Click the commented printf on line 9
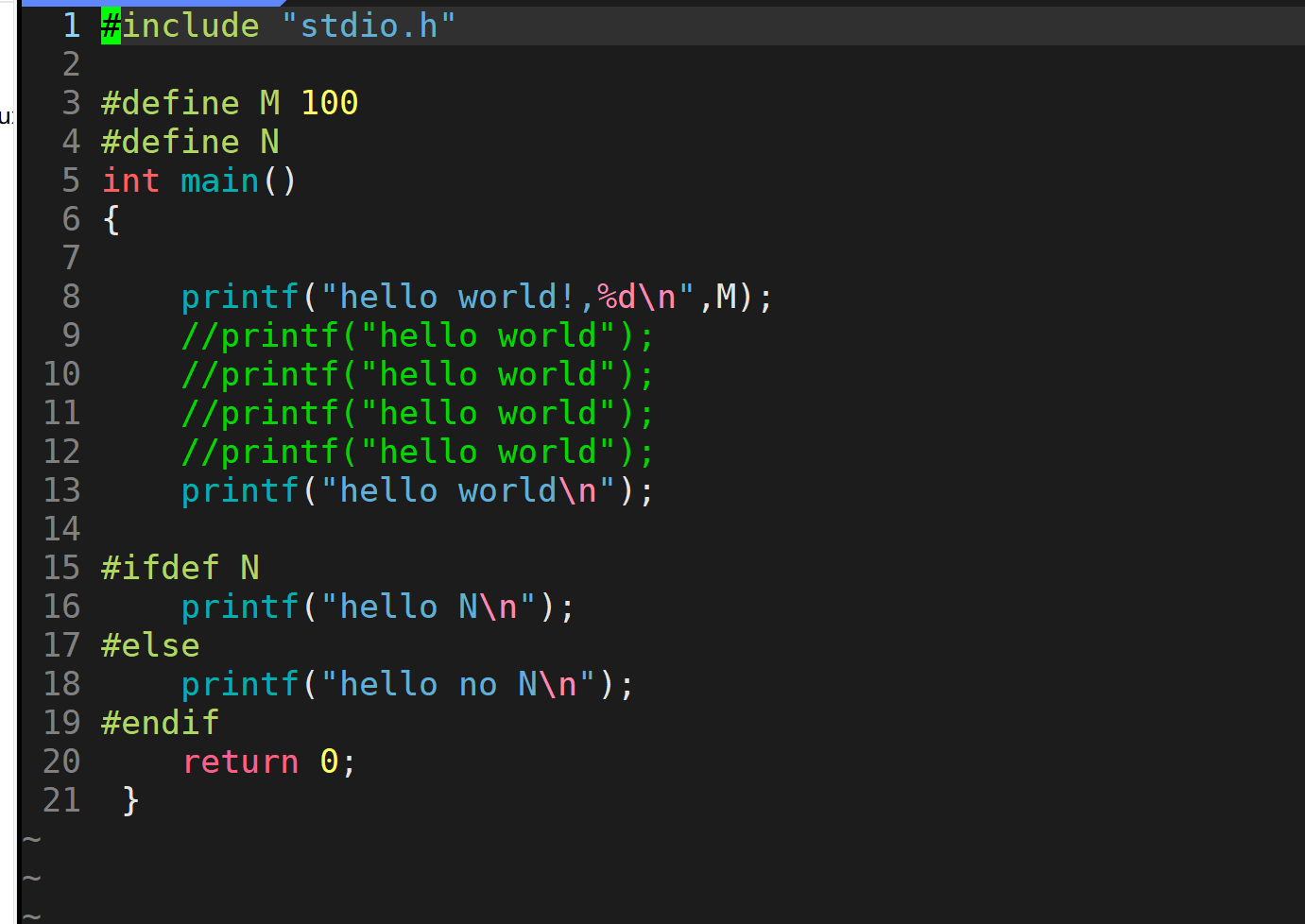The height and width of the screenshot is (924, 1305). pyautogui.click(x=418, y=336)
